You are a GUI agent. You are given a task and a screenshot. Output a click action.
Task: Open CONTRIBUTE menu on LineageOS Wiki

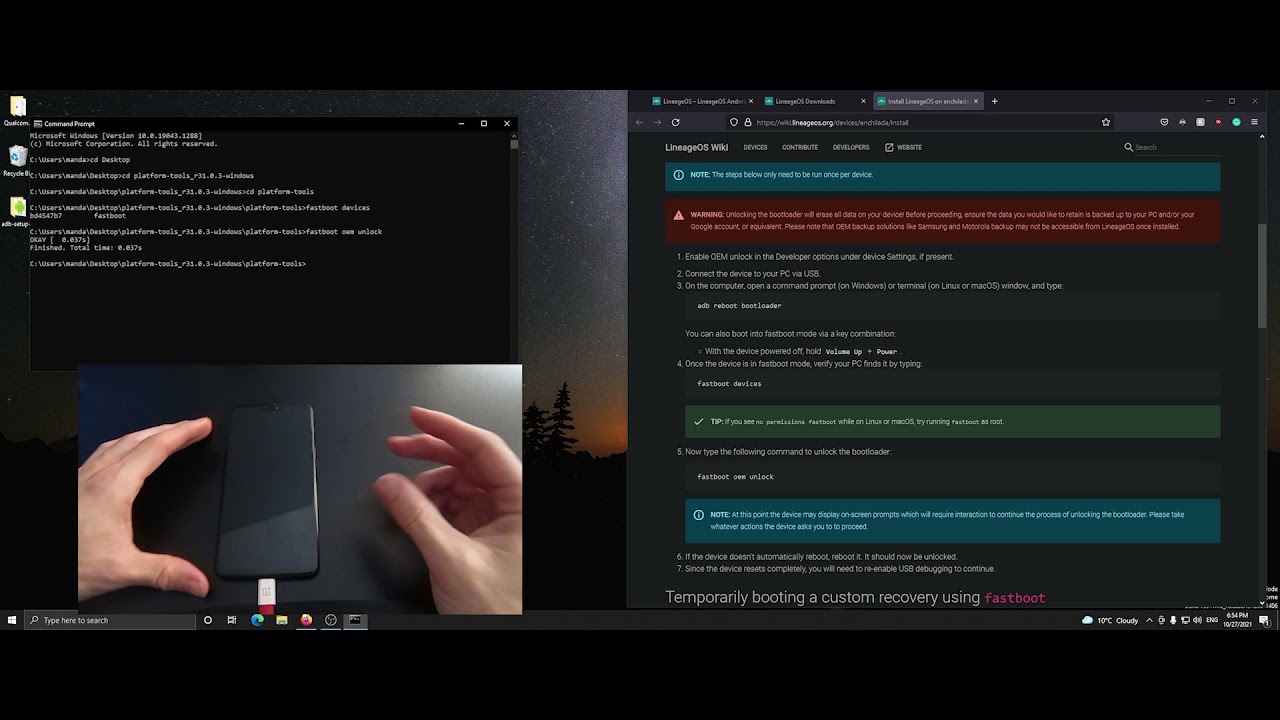800,147
